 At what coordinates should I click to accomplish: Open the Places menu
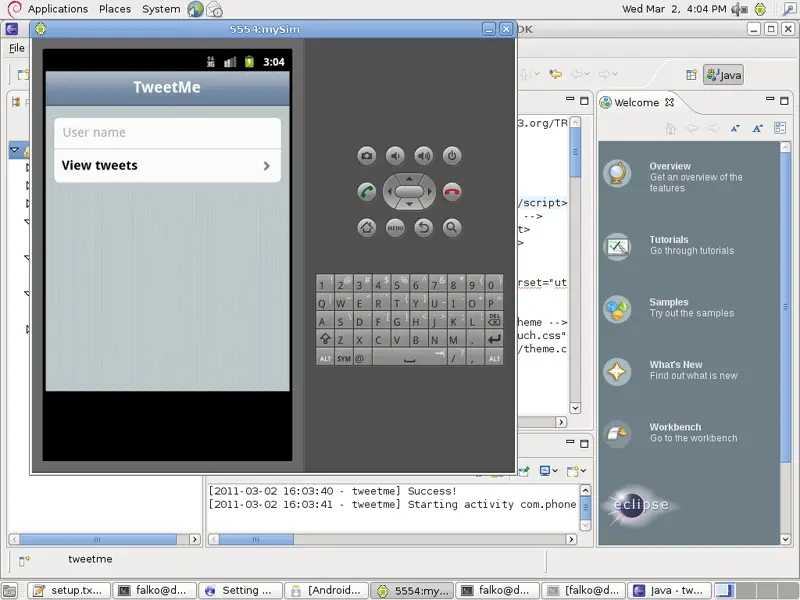[115, 9]
